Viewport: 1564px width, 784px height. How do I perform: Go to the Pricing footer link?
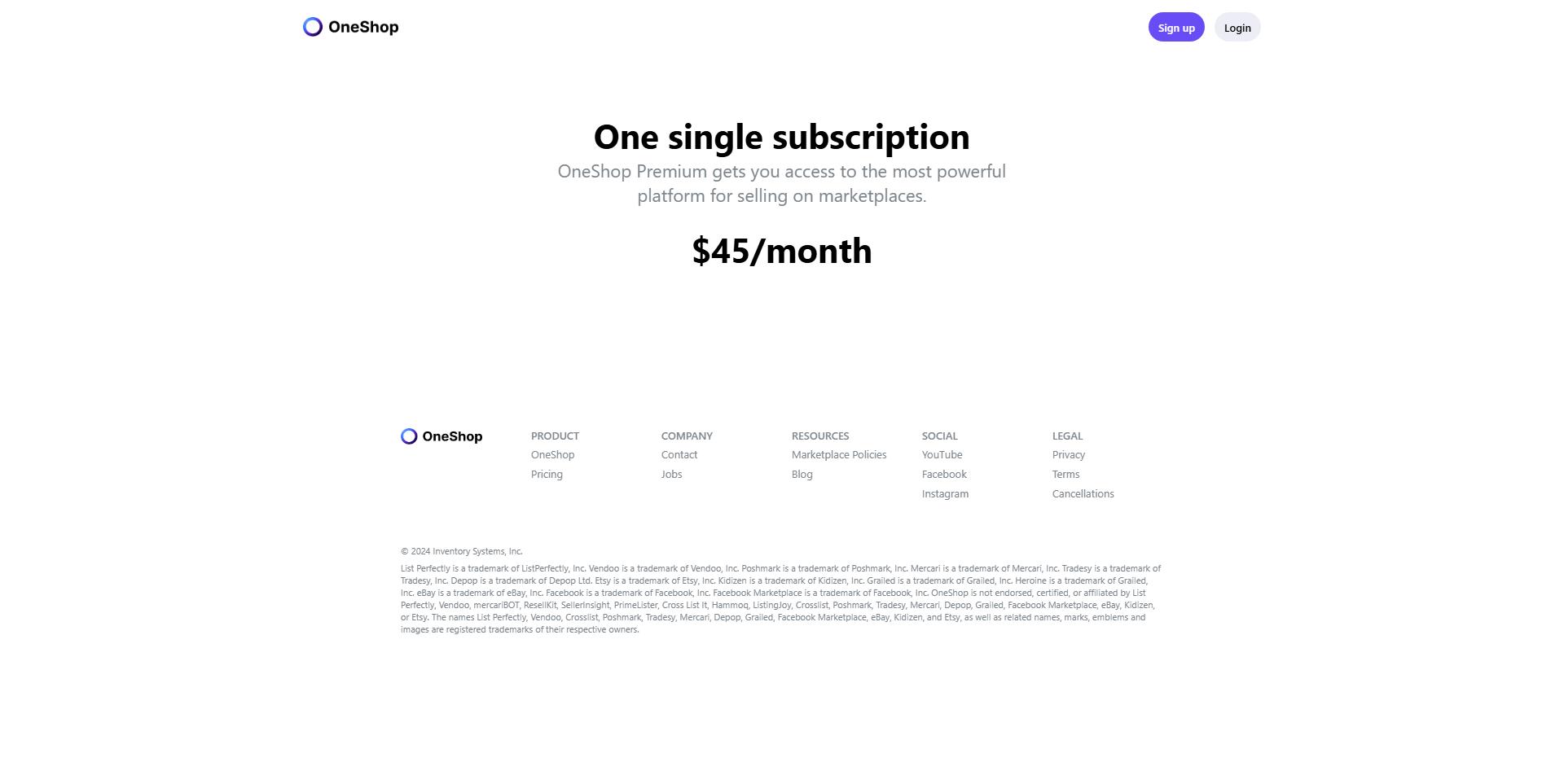547,475
